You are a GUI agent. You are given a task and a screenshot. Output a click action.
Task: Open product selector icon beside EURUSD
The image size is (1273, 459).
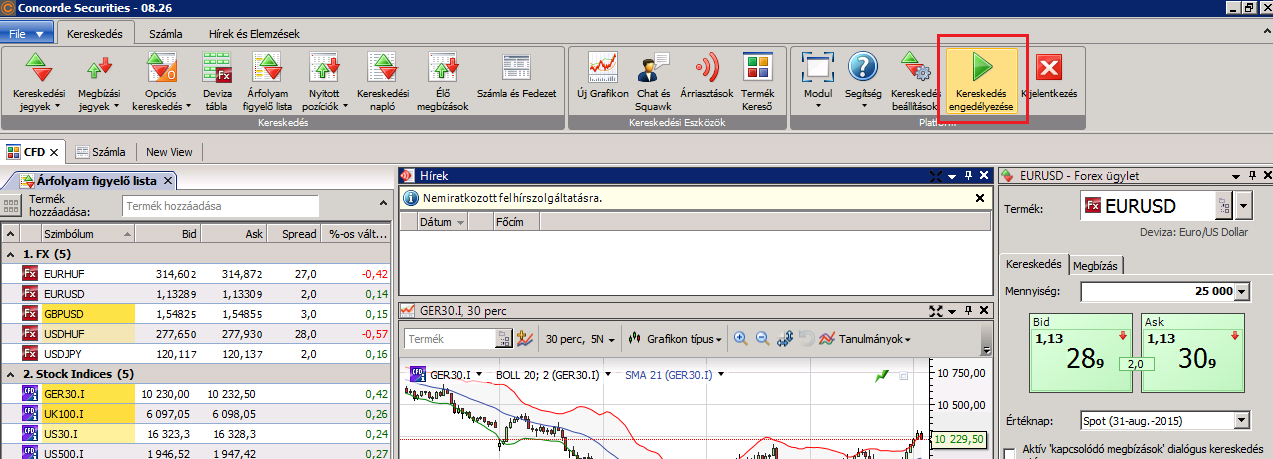click(x=1223, y=207)
